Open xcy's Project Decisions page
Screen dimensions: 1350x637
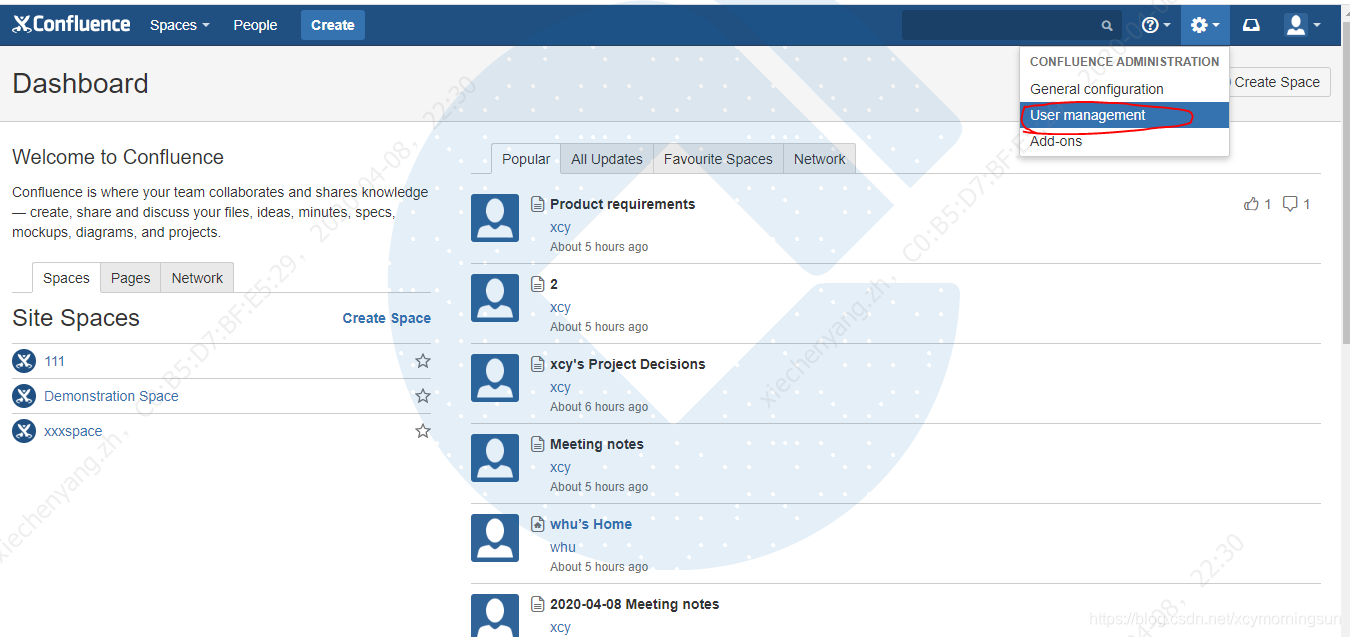627,364
